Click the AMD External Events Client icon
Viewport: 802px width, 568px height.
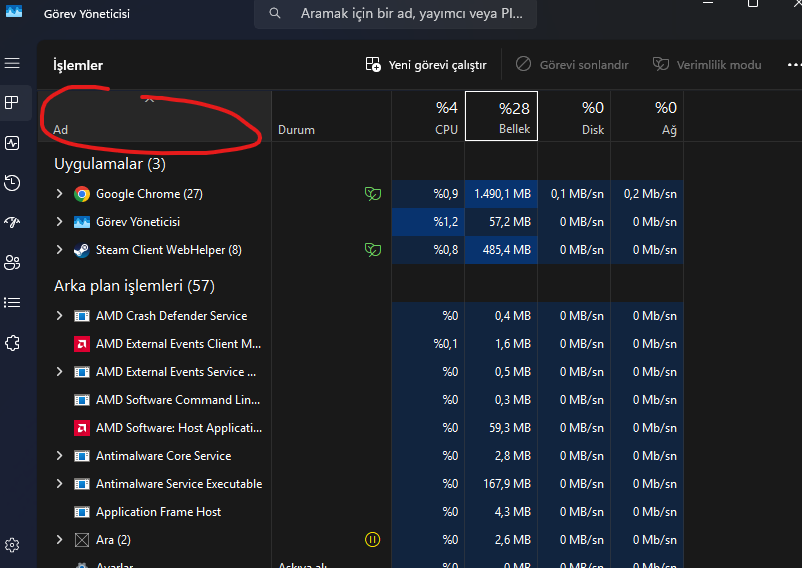click(82, 344)
